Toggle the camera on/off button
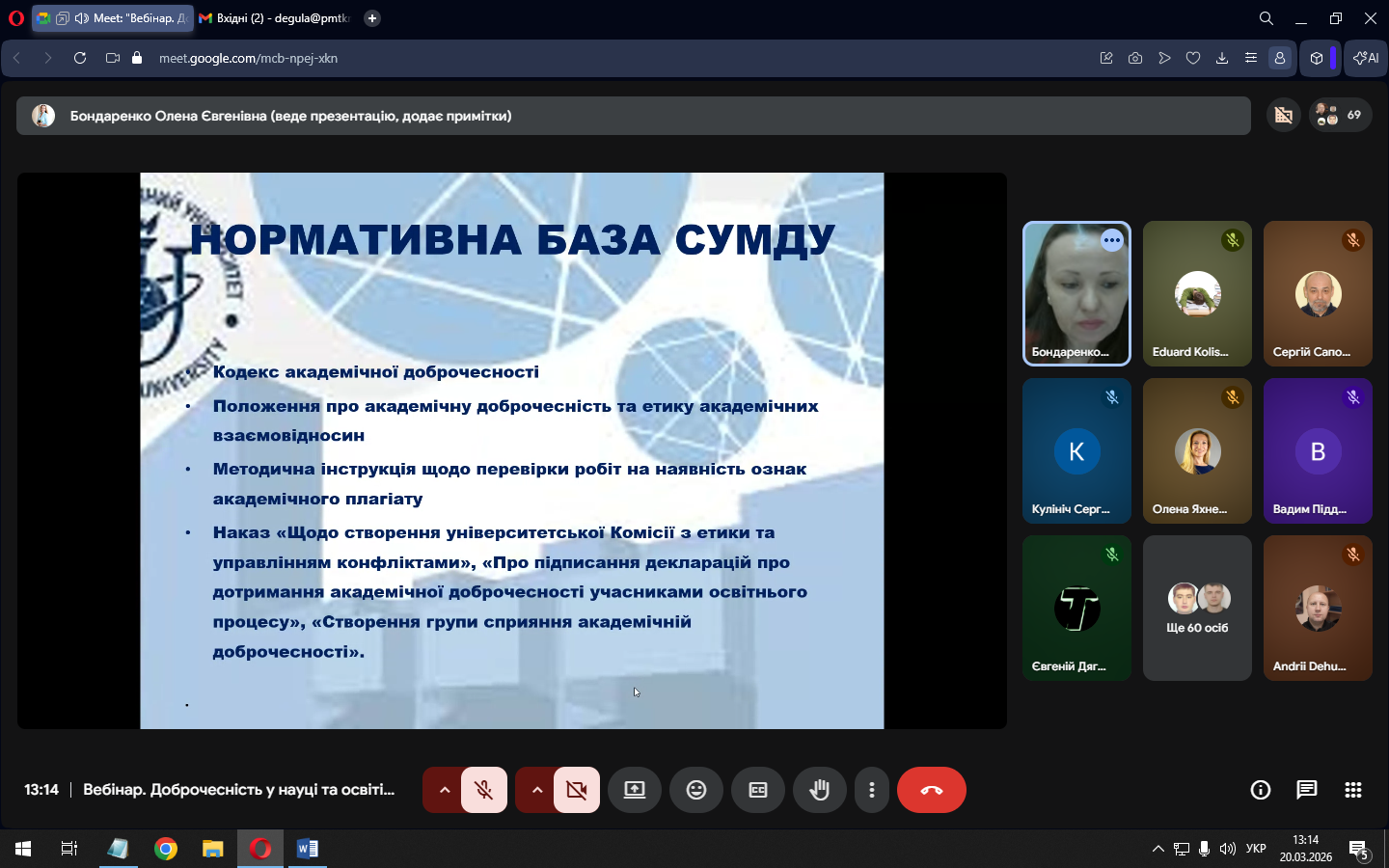The height and width of the screenshot is (868, 1389). (577, 790)
